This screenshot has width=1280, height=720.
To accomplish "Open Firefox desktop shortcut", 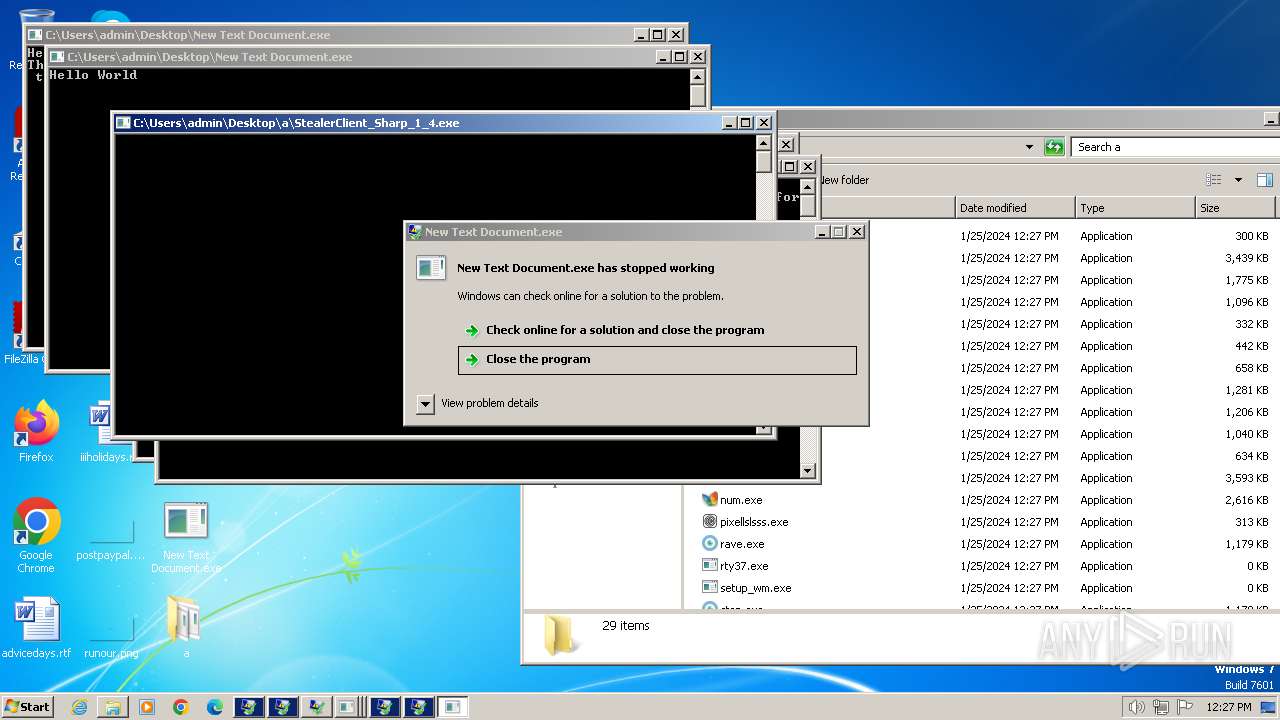I will pos(36,431).
